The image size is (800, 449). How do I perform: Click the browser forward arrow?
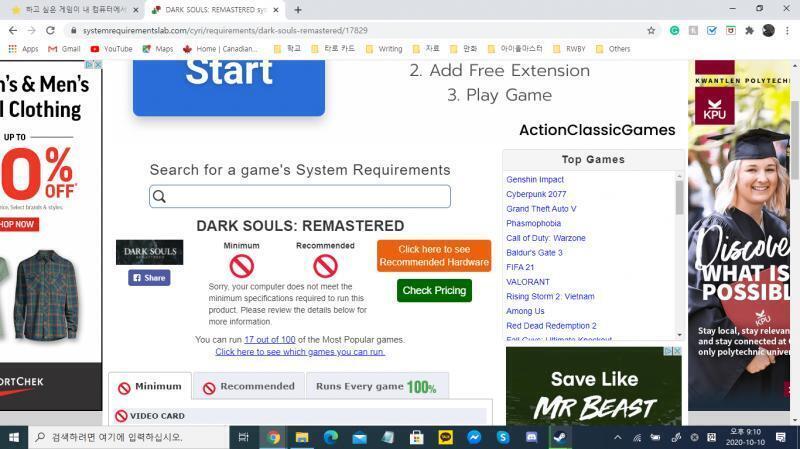32,31
